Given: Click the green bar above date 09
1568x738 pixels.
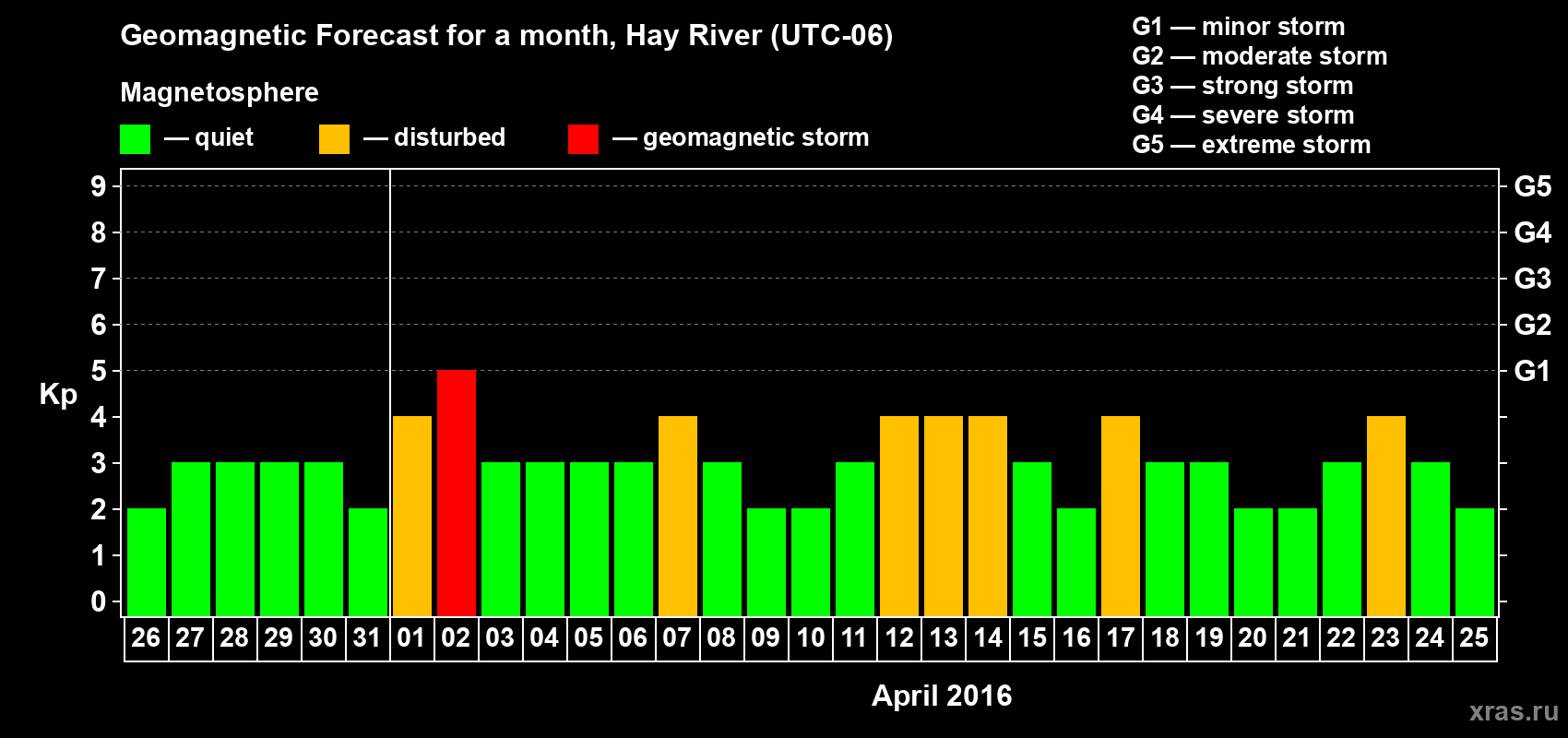Looking at the screenshot, I should pyautogui.click(x=766, y=563).
